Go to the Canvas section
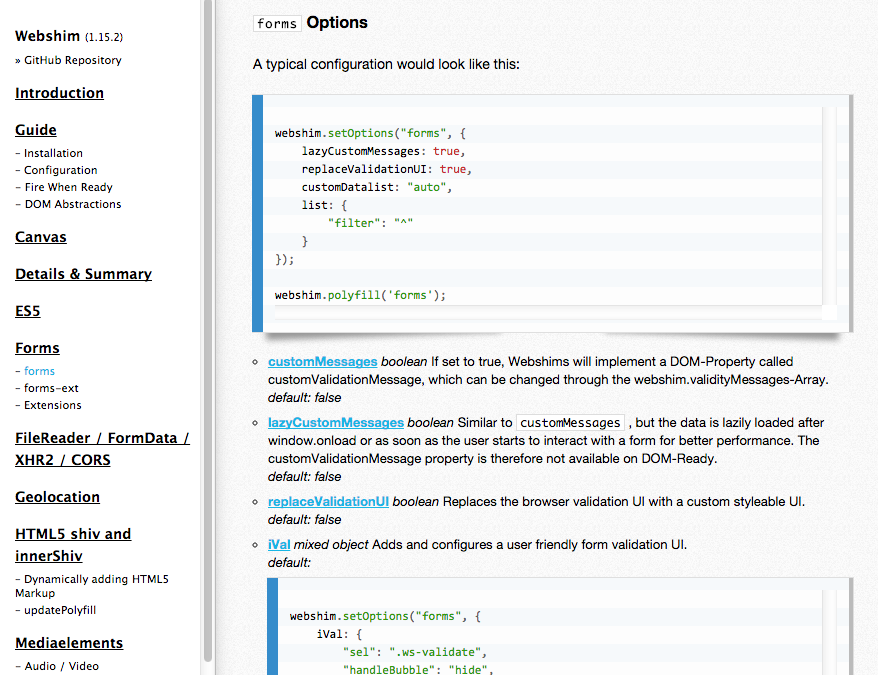The width and height of the screenshot is (878, 675). point(41,237)
